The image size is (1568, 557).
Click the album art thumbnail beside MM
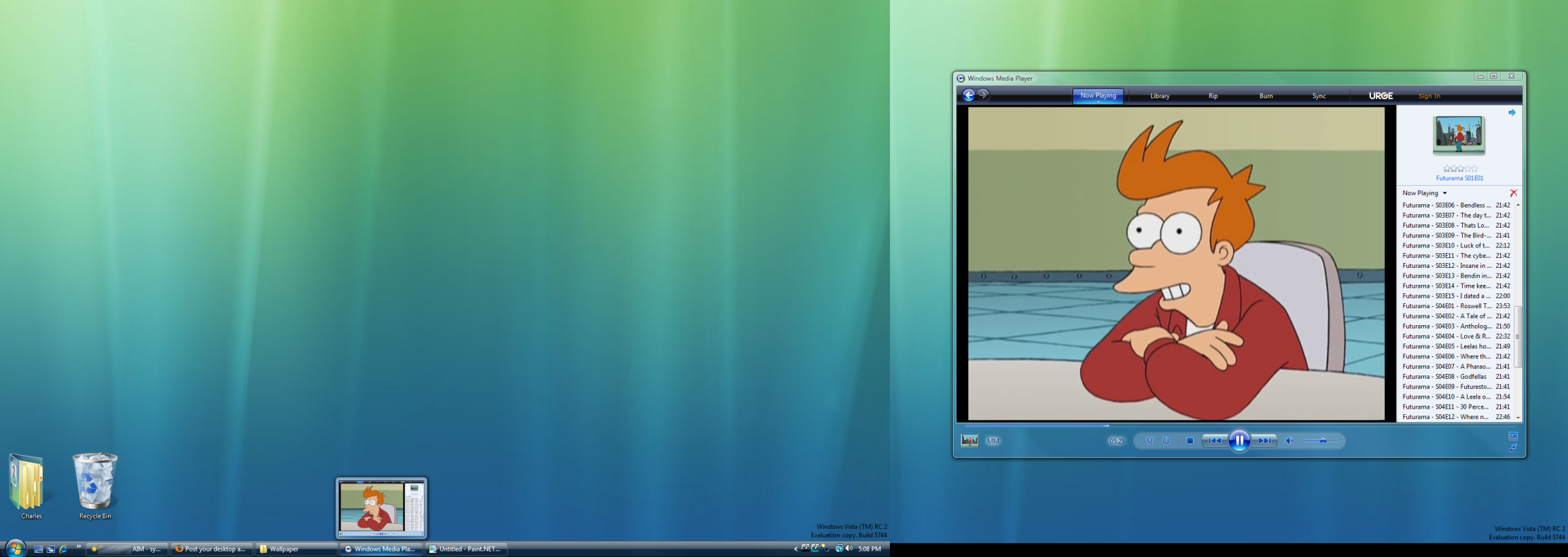pyautogui.click(x=970, y=440)
